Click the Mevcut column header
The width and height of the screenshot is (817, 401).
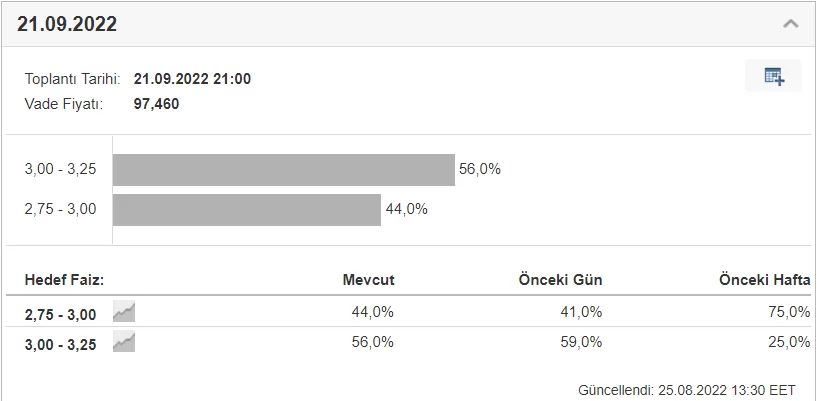[x=368, y=280]
